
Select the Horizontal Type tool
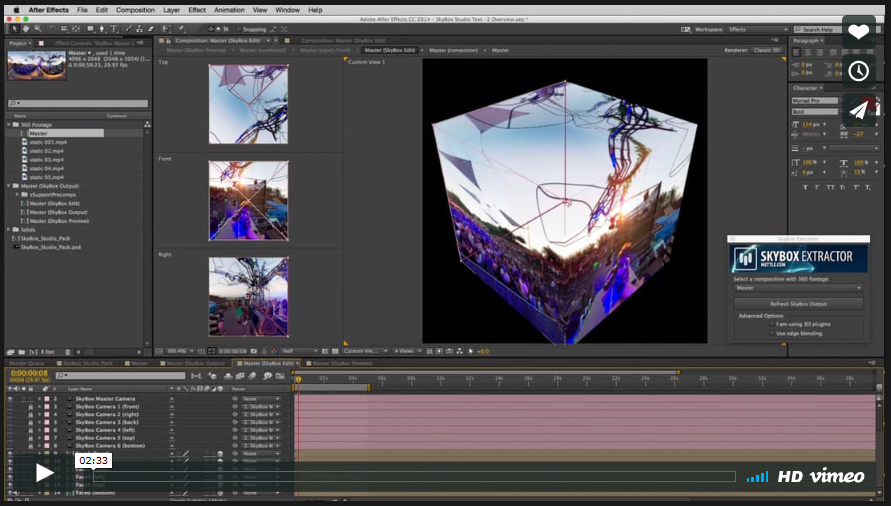[x=114, y=28]
